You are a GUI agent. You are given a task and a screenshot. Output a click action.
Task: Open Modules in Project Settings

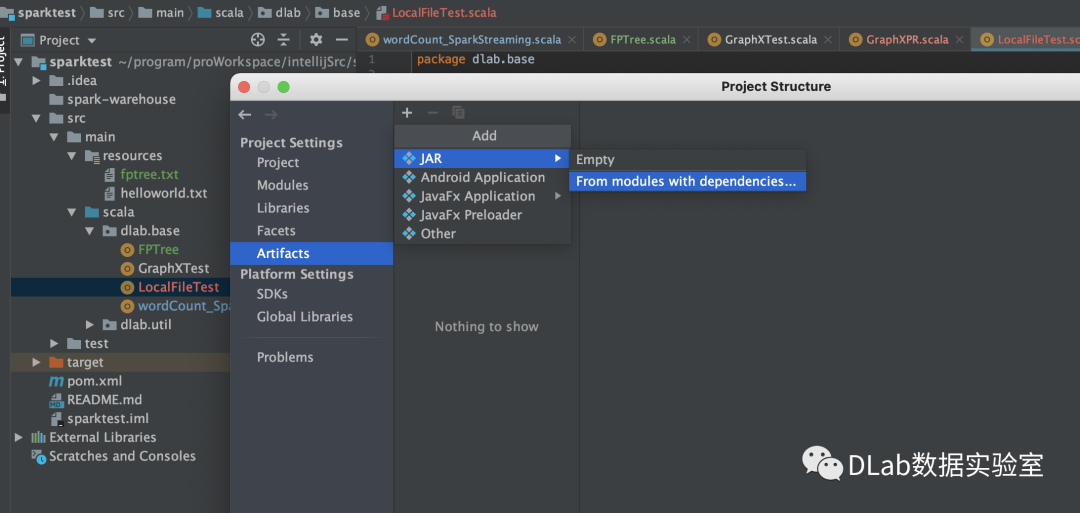tap(282, 185)
